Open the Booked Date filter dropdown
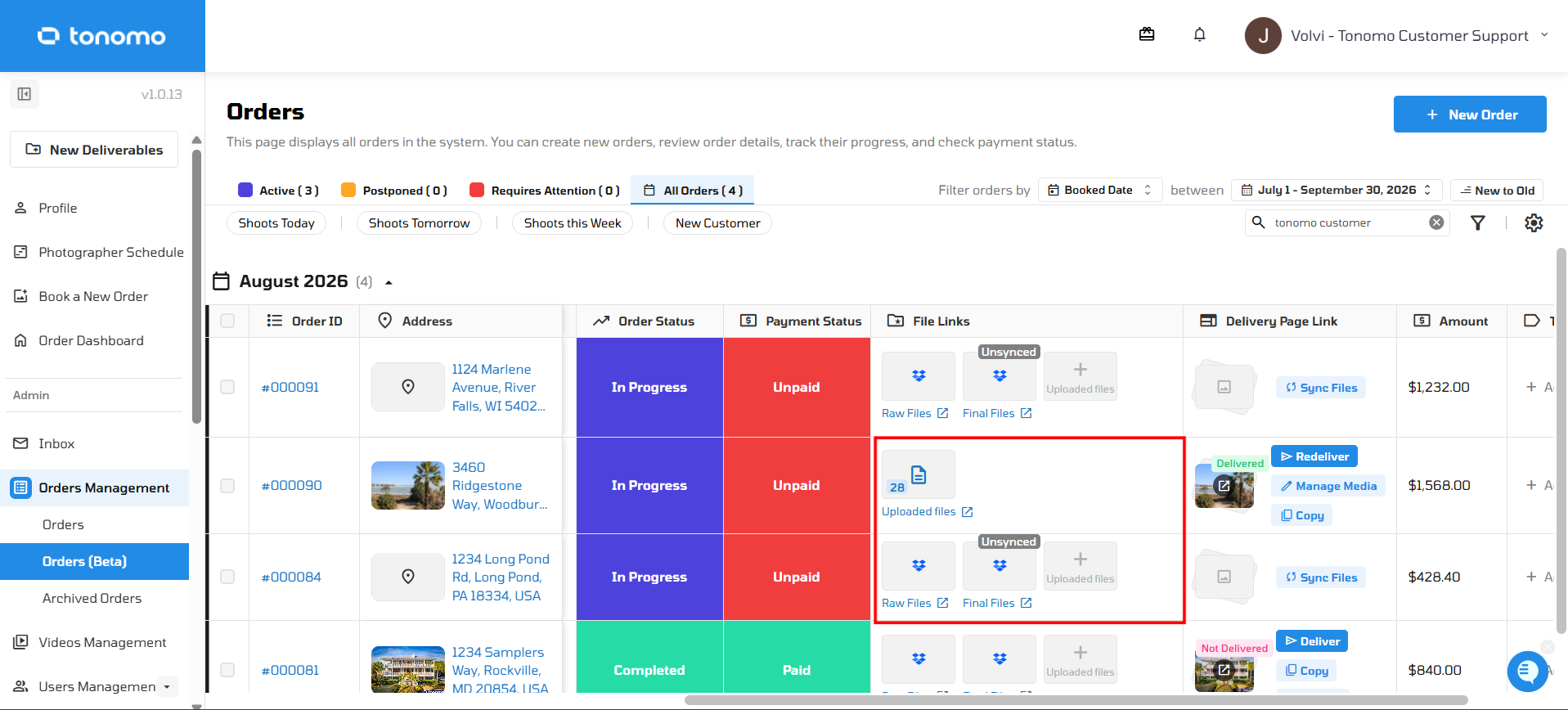The height and width of the screenshot is (710, 1568). click(x=1100, y=190)
